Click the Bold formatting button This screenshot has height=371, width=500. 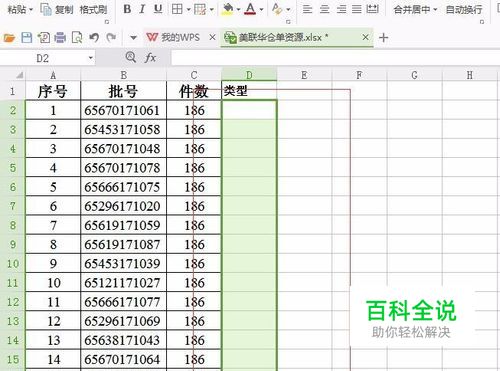[x=127, y=9]
